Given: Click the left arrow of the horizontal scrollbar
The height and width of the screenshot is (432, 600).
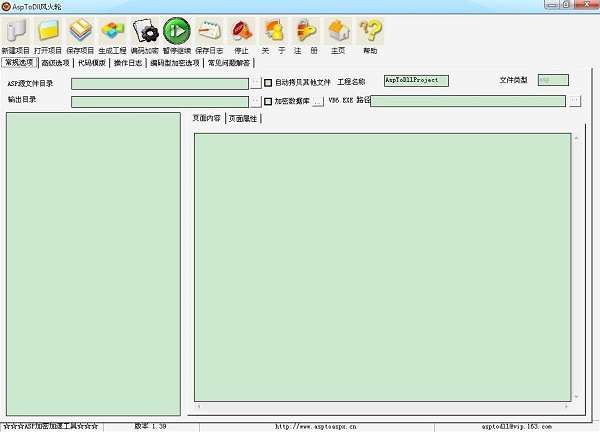Looking at the screenshot, I should coord(199,407).
